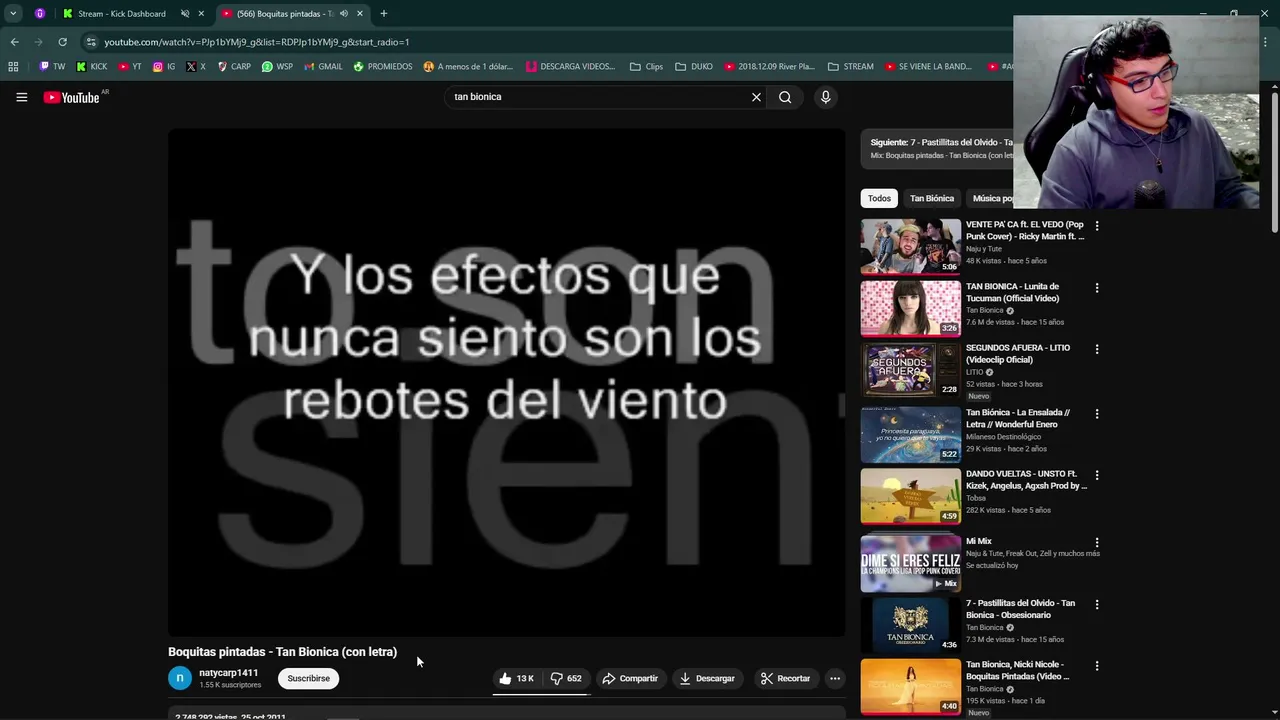Subscribe to natycarp1411 with Suscribirse
Screen dimensions: 1280x720
click(308, 678)
